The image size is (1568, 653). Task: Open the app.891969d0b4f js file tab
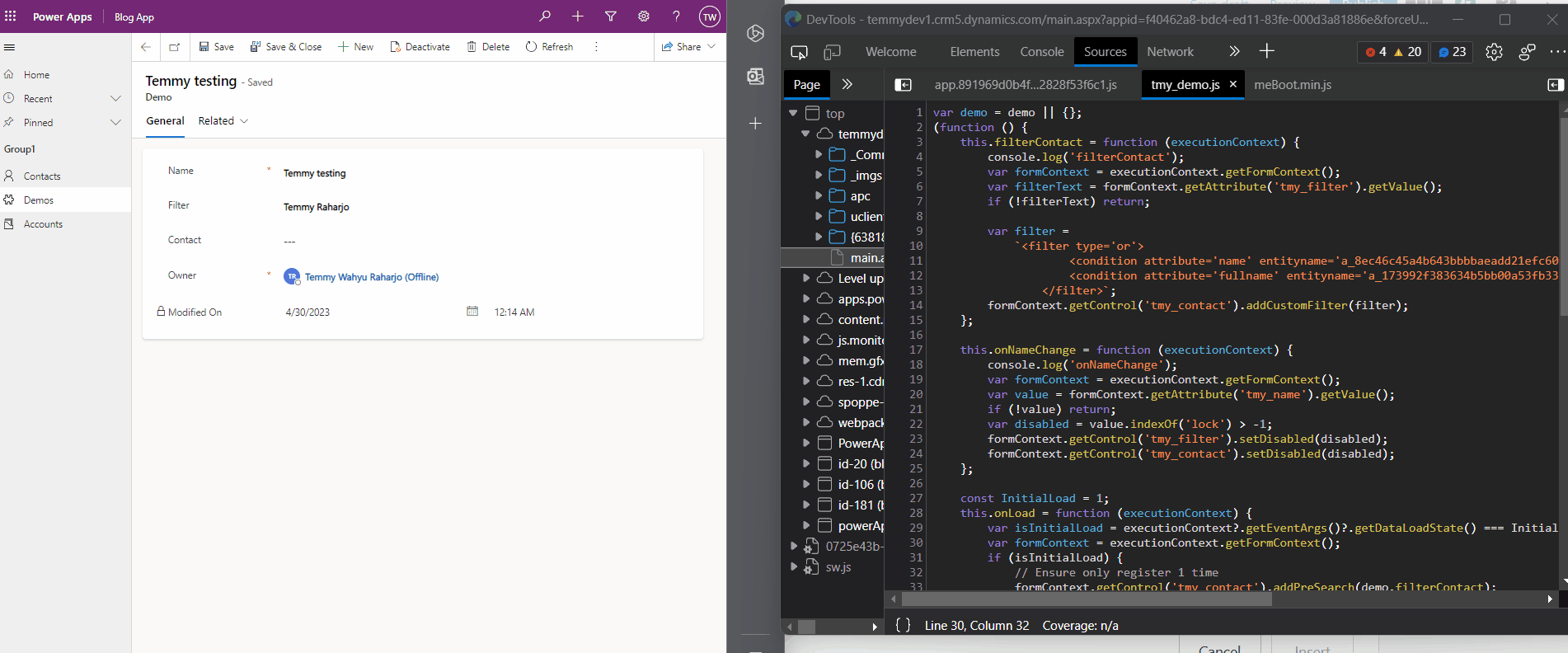coord(1026,84)
